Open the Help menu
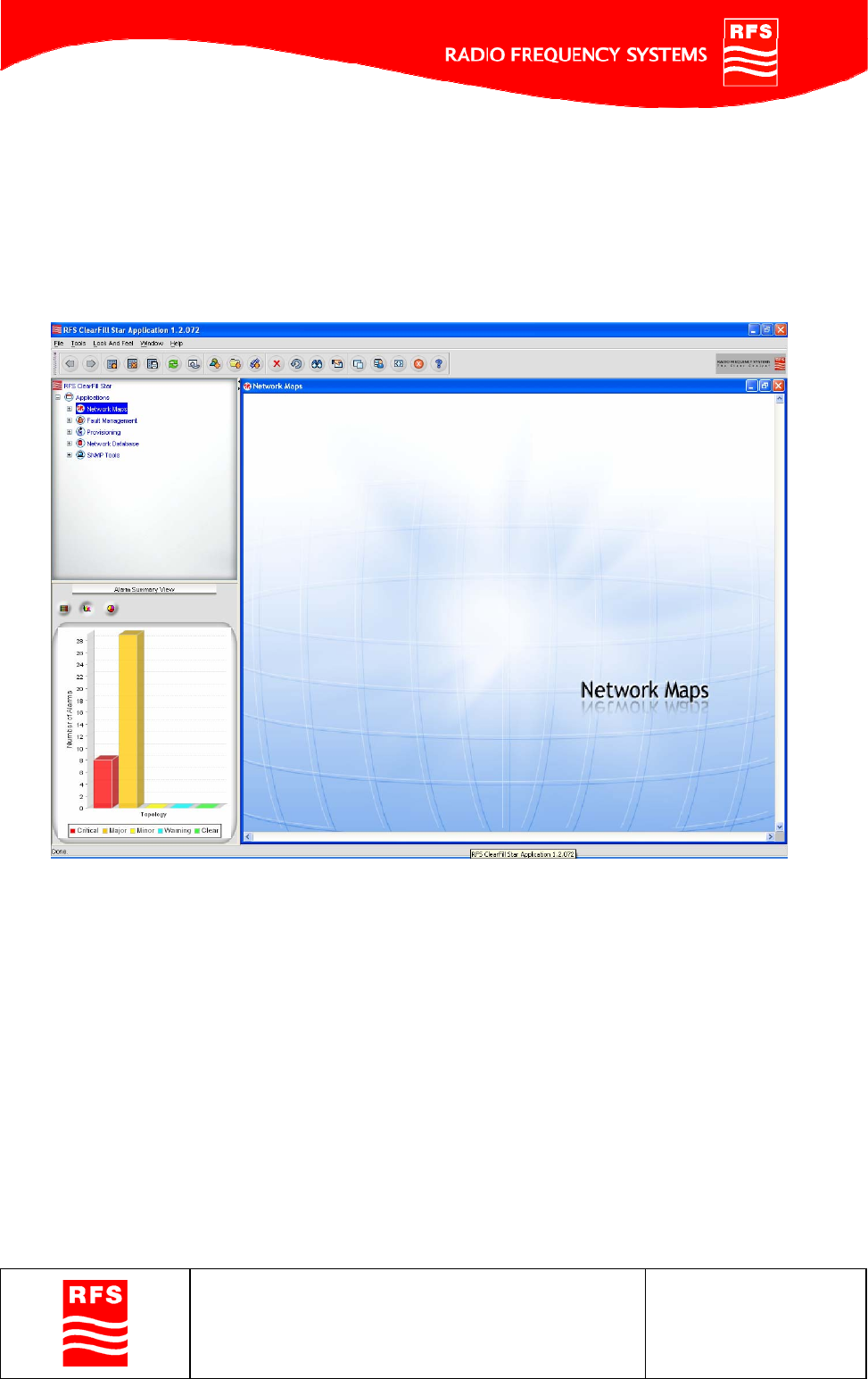Viewport: 868px width, 1379px height. click(x=177, y=344)
